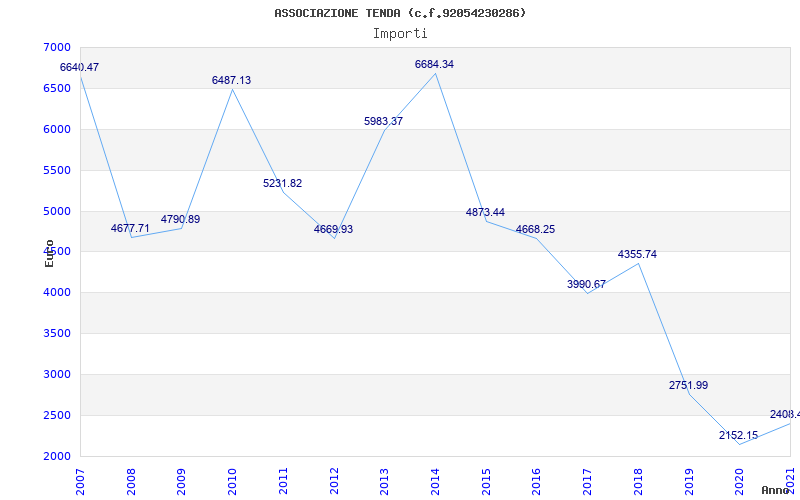Select the data label 6640.47

point(79,67)
